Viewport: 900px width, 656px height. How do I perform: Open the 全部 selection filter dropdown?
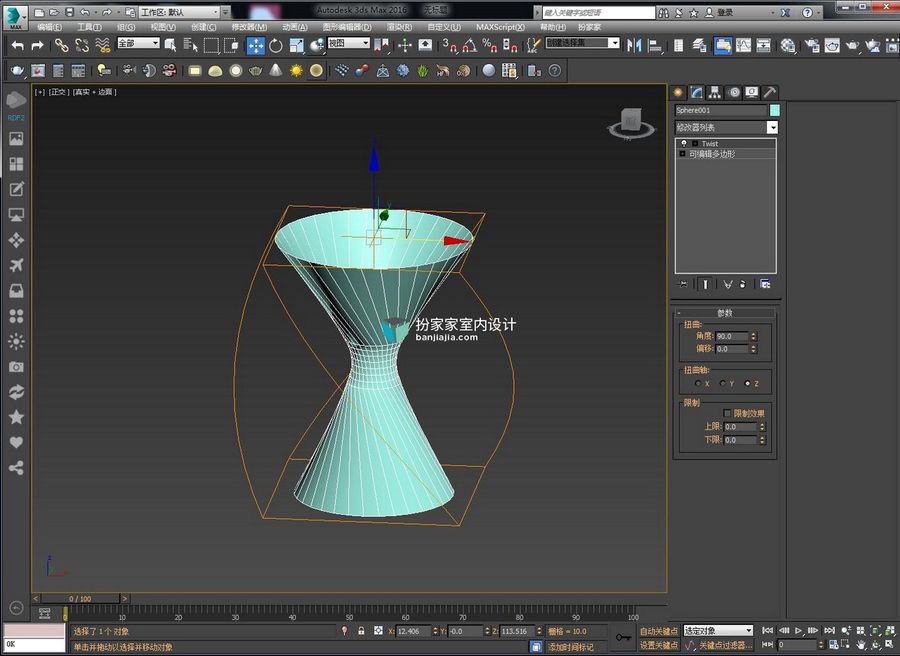138,43
